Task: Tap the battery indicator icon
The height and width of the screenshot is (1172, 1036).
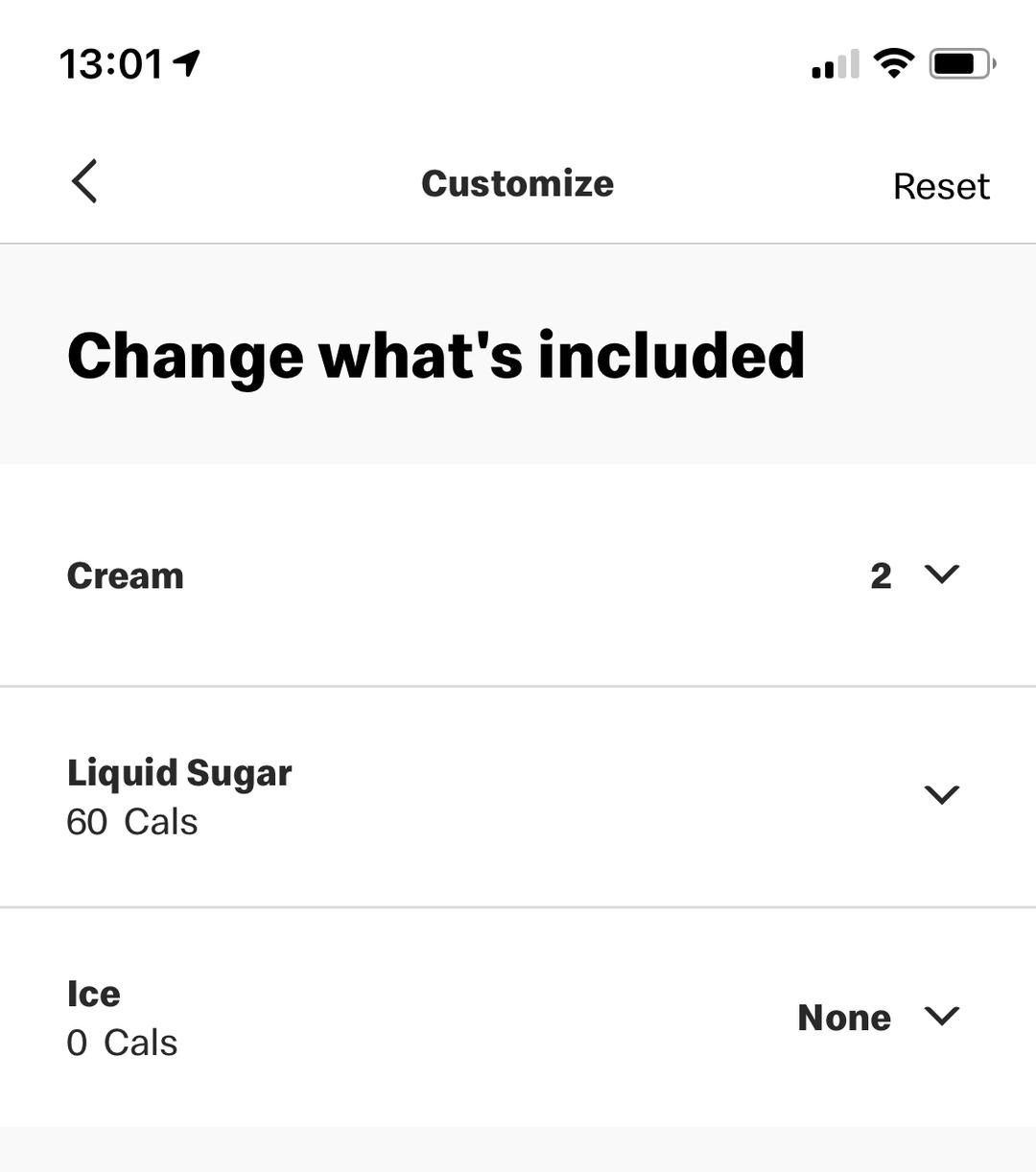Action: (x=961, y=64)
